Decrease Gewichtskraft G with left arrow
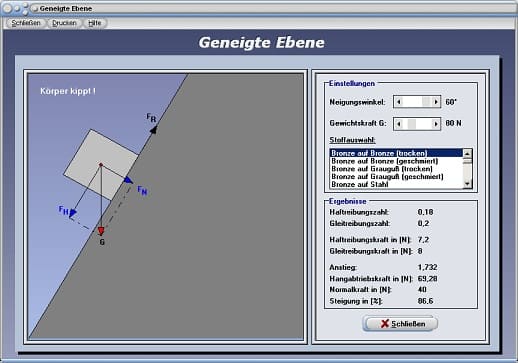 399,124
